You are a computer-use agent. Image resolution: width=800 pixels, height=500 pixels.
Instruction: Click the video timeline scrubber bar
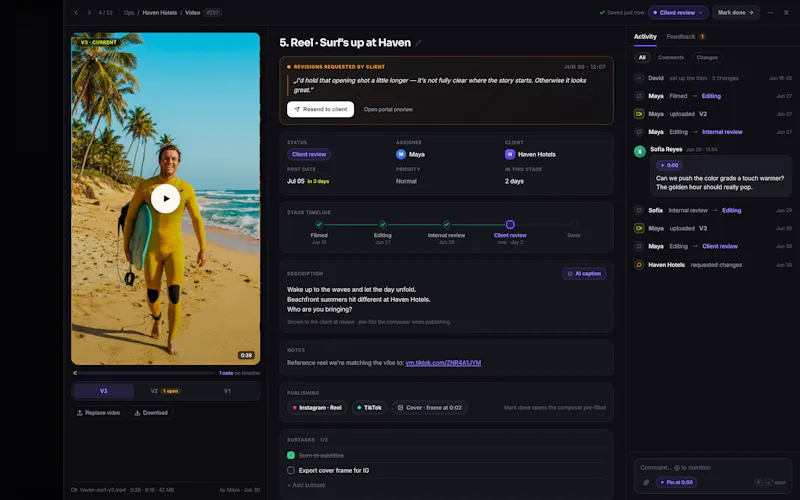coord(144,373)
